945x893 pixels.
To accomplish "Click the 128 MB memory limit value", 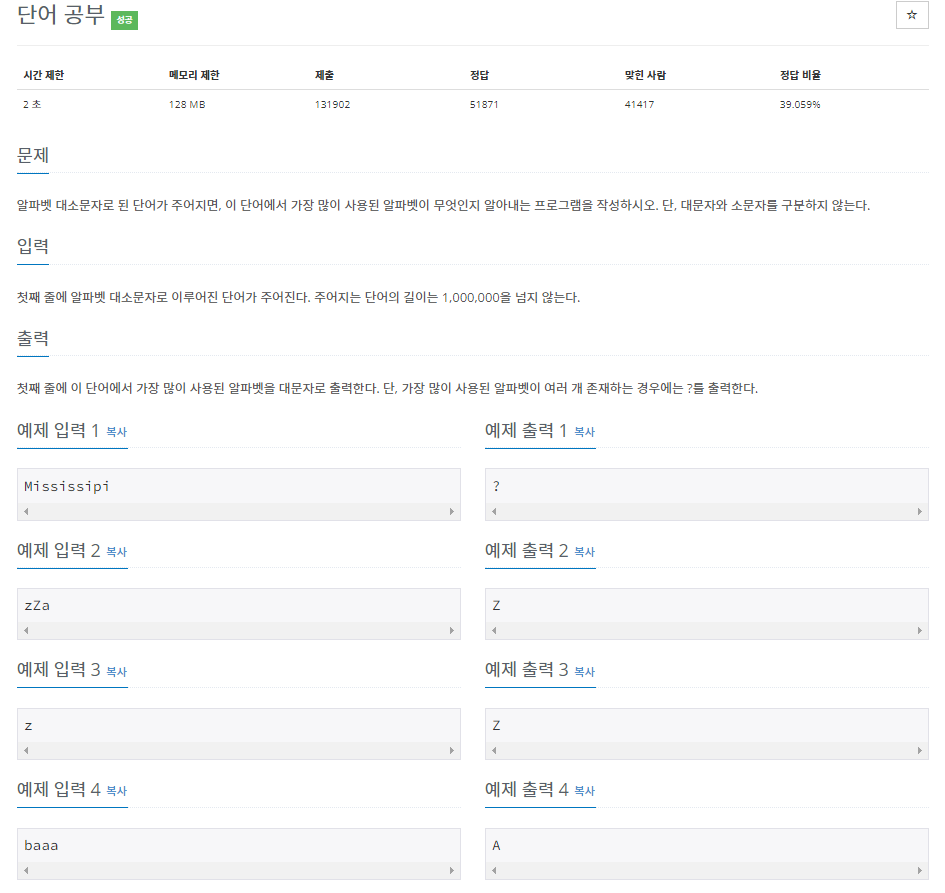I will coord(187,105).
